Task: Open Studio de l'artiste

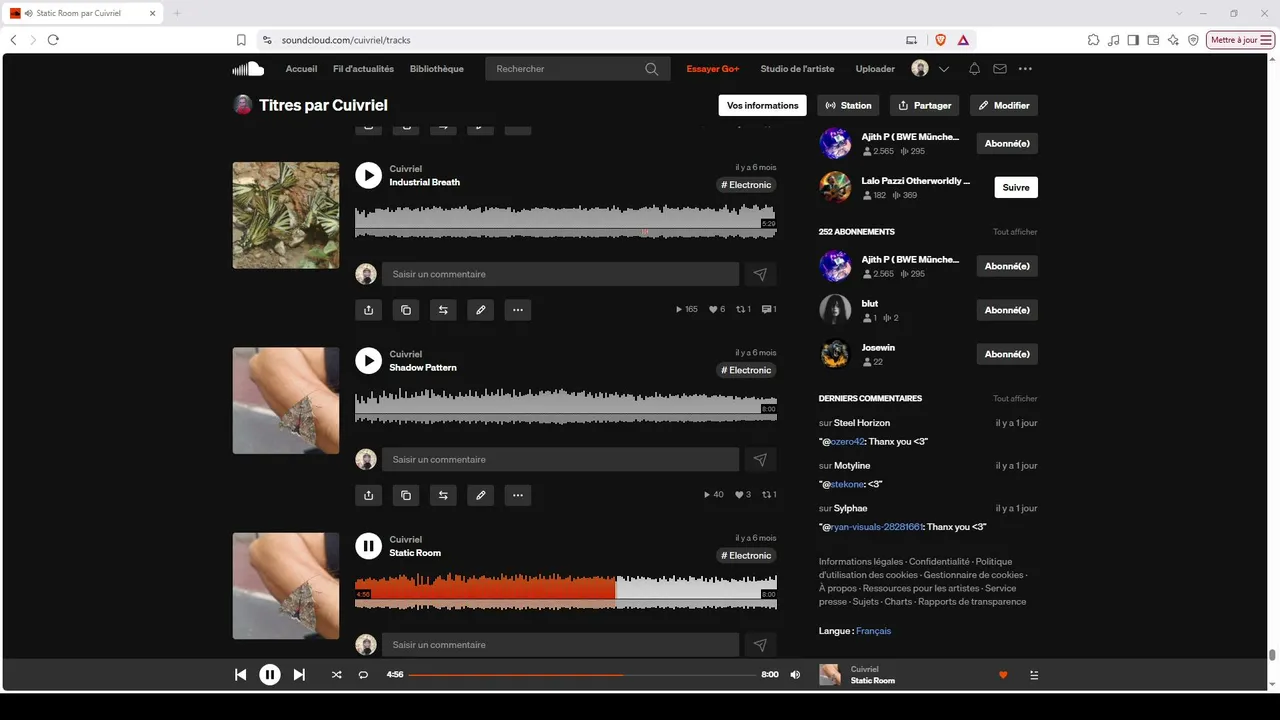Action: (x=797, y=69)
